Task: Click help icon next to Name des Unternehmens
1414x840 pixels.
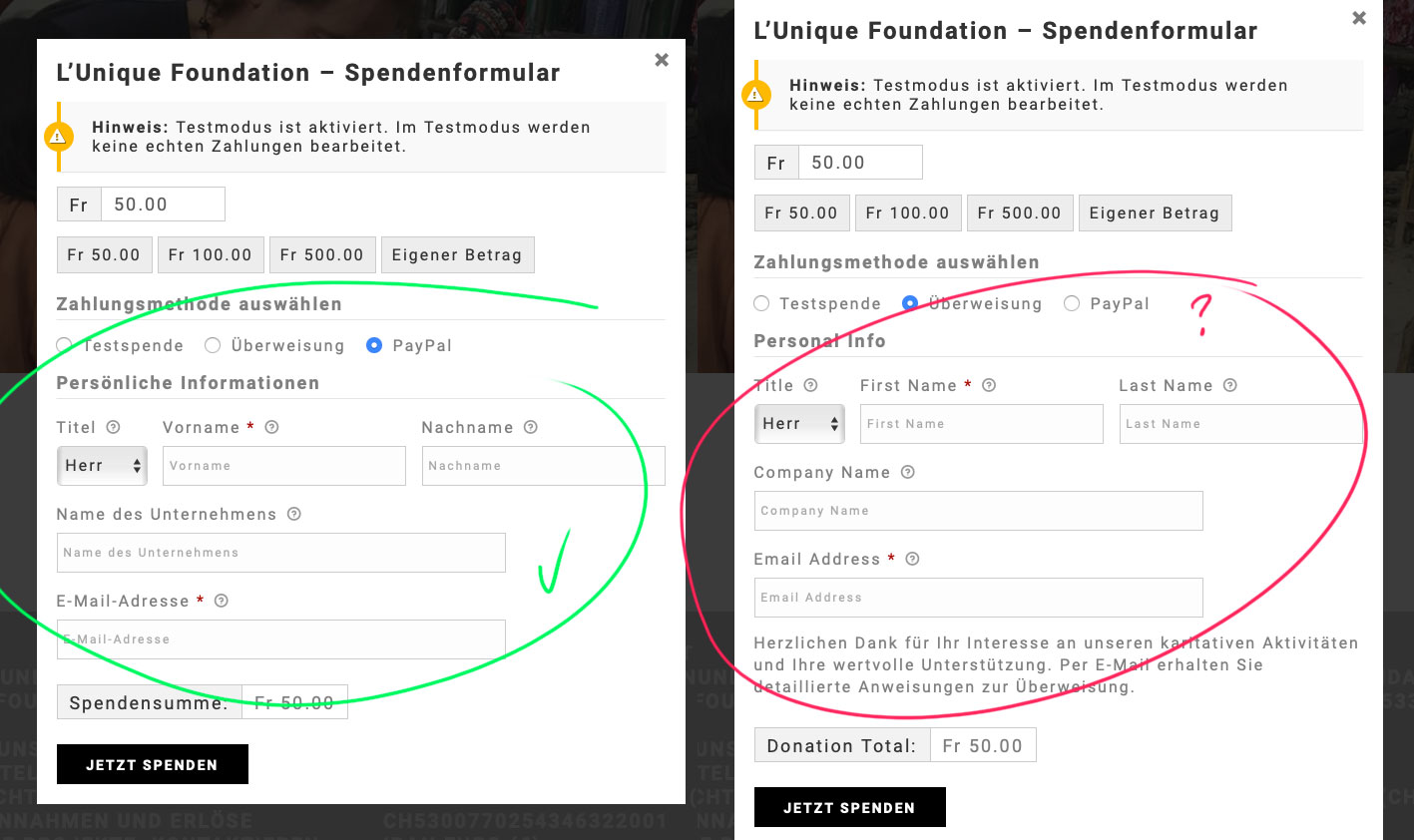Action: coord(294,514)
